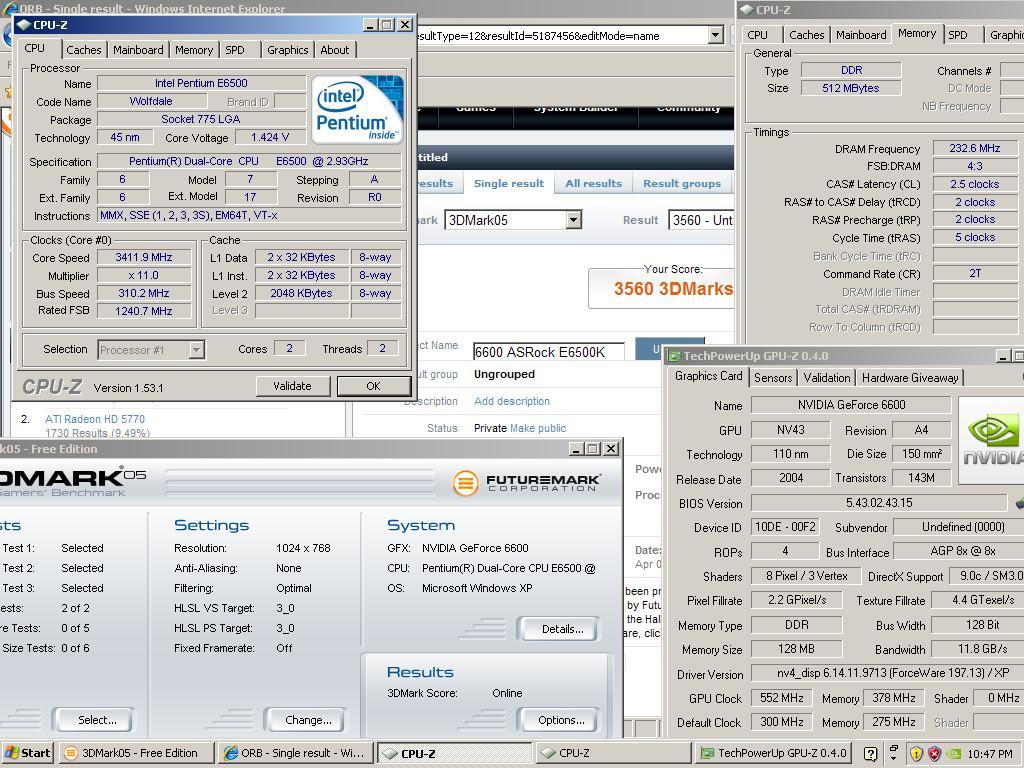Click the system clock 10:47 PM
Screen dimensions: 1024x768
989,754
